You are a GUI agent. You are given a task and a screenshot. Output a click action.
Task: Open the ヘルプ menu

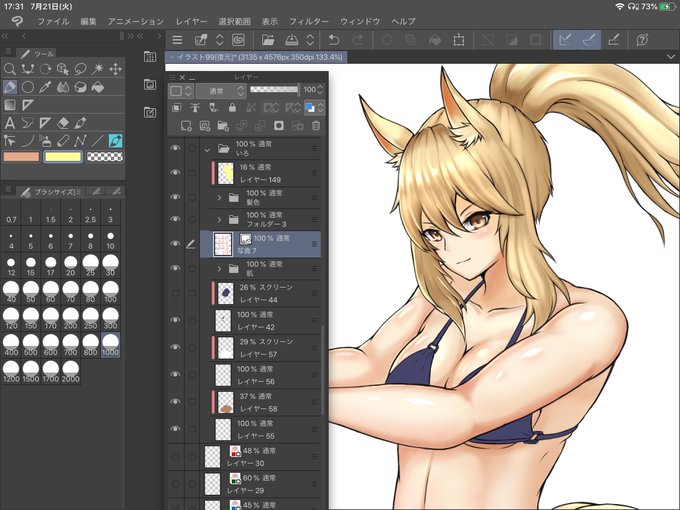[403, 21]
